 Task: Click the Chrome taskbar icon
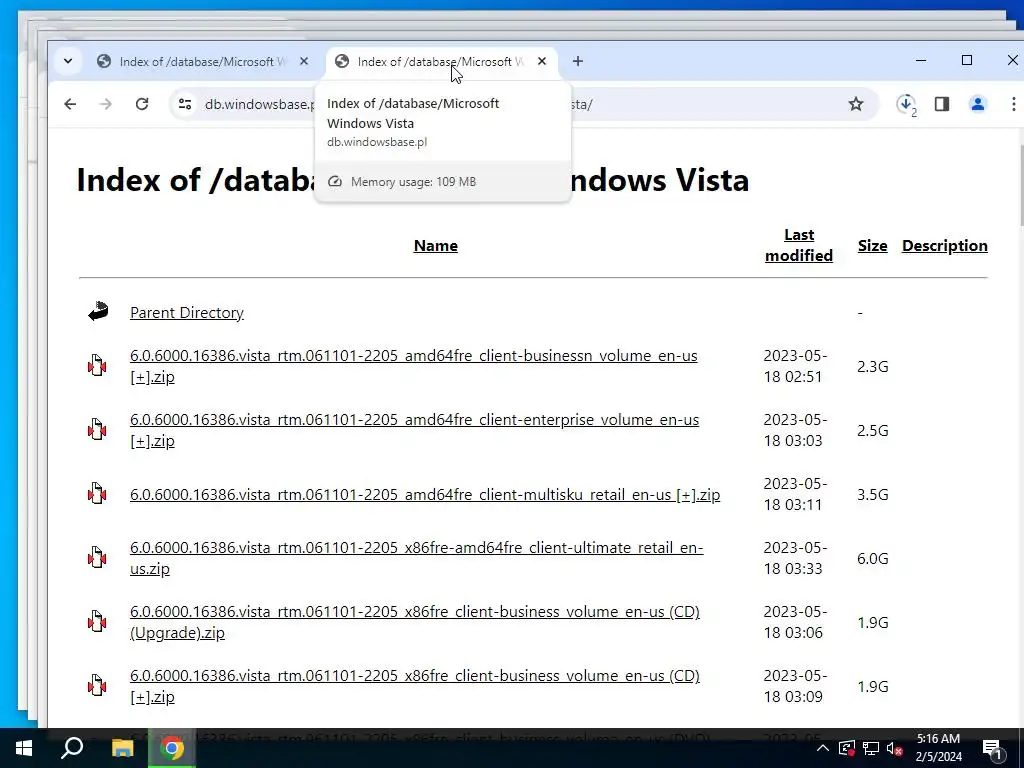[x=172, y=748]
